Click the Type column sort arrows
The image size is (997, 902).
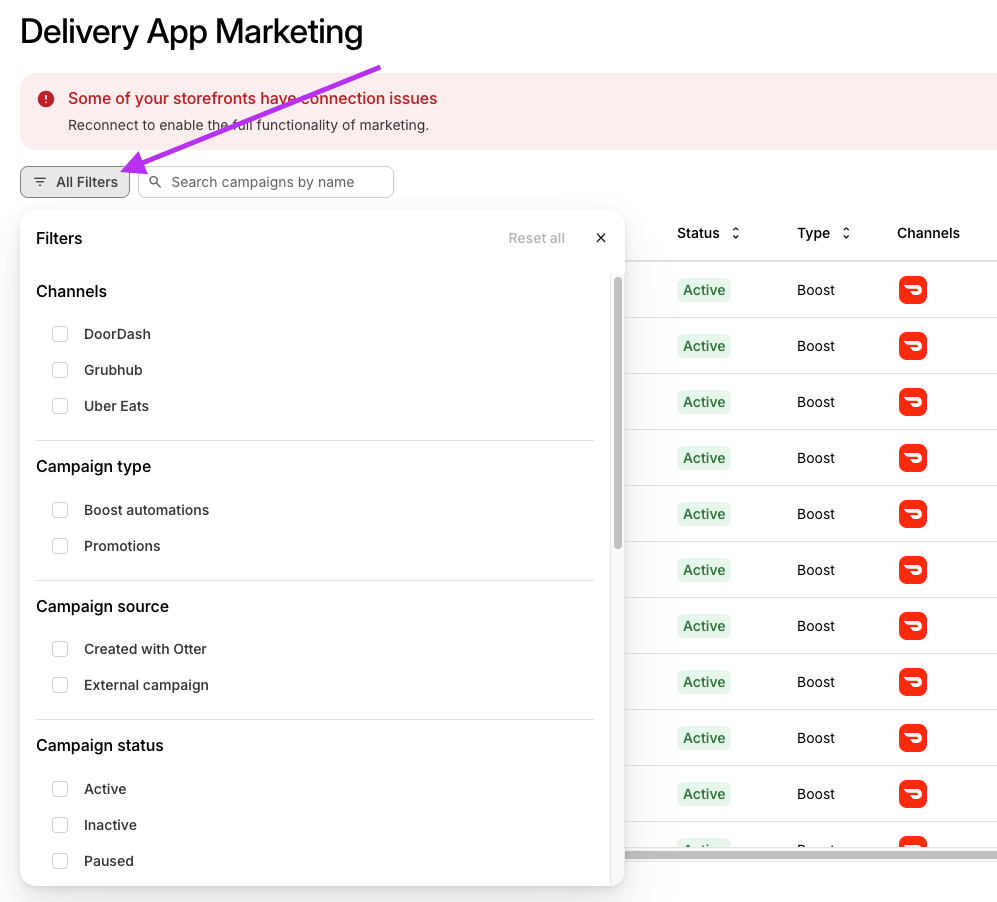point(846,233)
